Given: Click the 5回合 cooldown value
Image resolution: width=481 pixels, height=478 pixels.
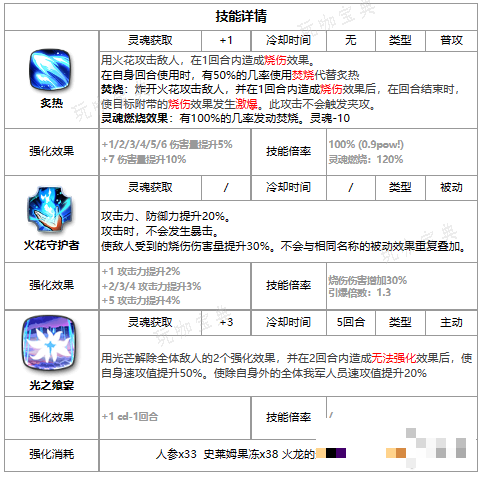Looking at the screenshot, I should [x=351, y=322].
